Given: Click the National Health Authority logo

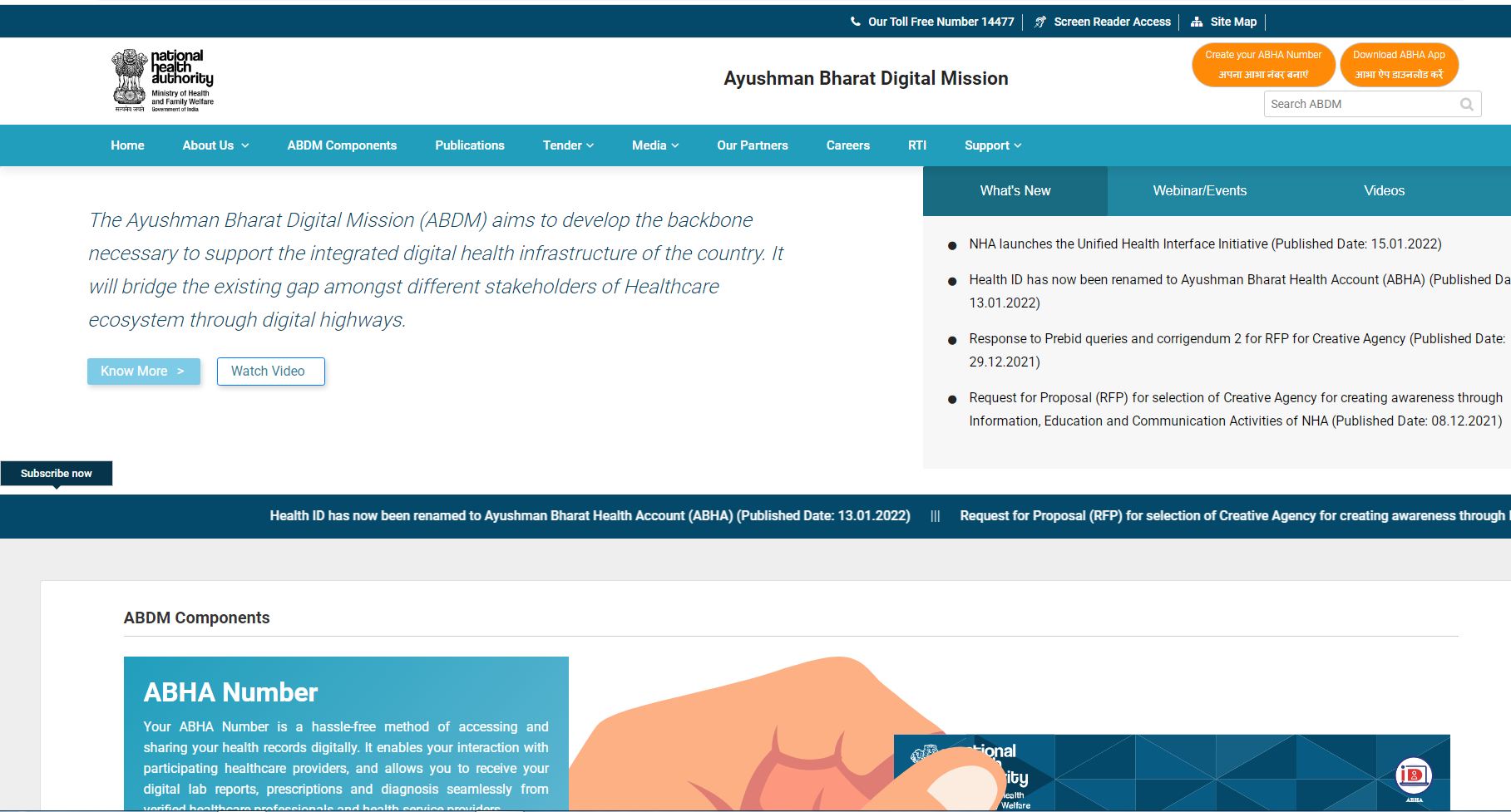Looking at the screenshot, I should 163,80.
